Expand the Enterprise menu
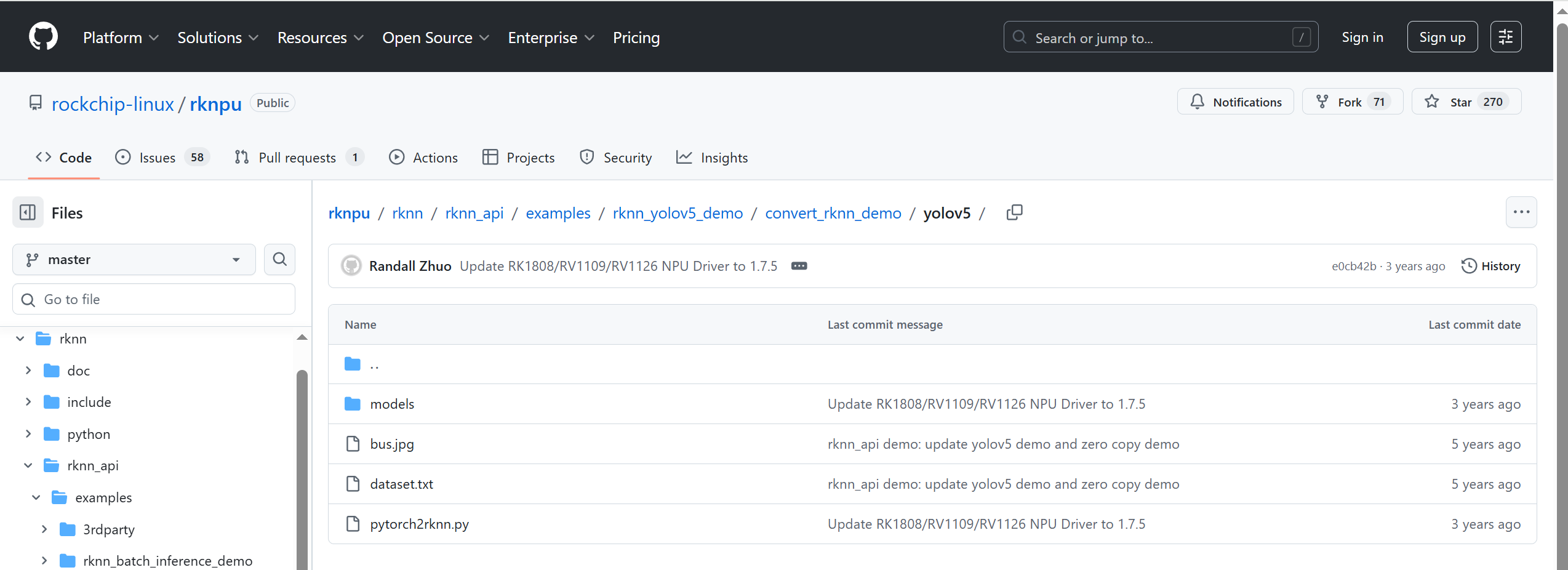 pos(551,38)
